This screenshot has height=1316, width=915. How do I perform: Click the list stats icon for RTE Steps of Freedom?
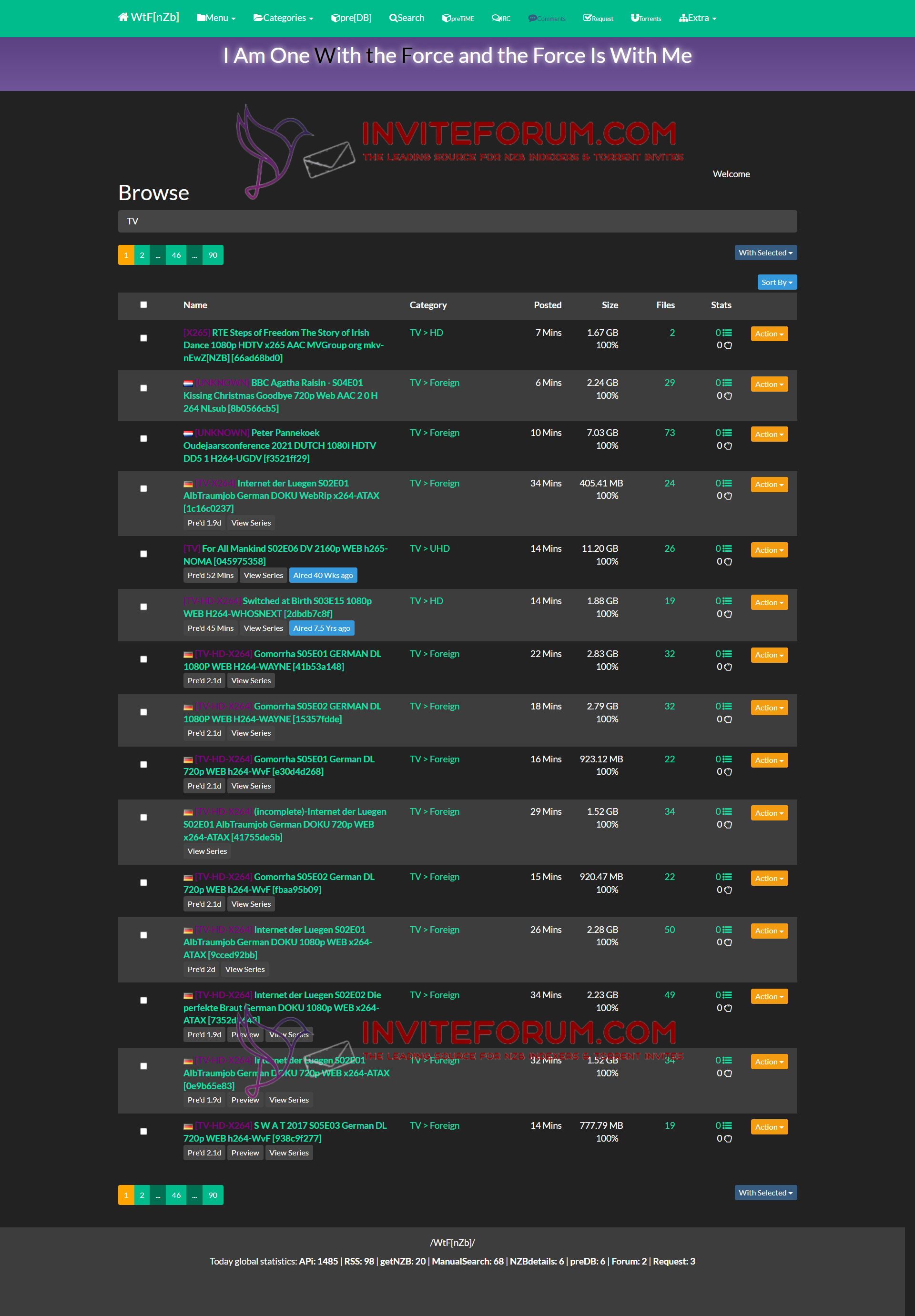[728, 333]
